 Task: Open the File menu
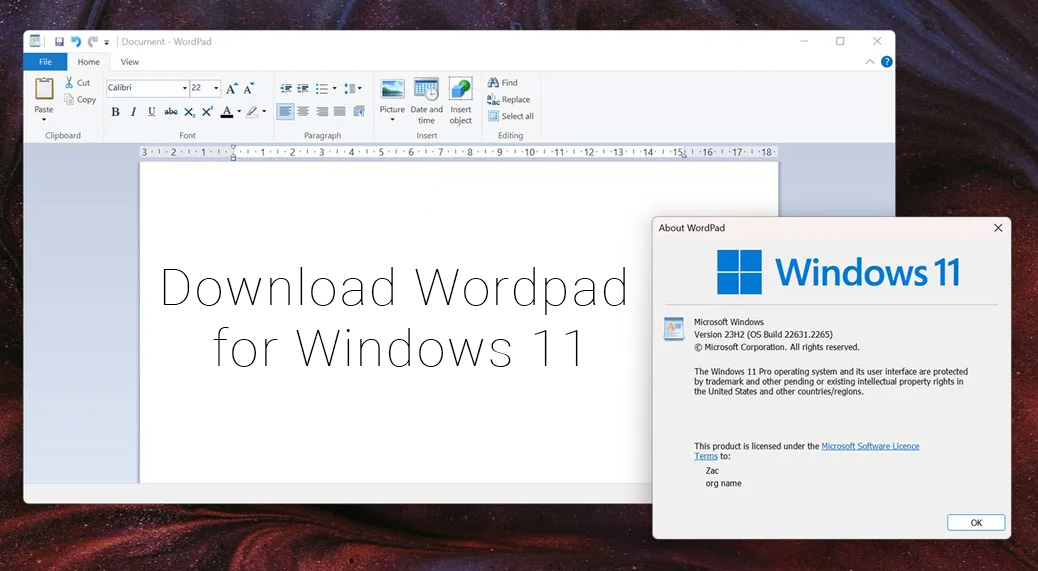(45, 62)
